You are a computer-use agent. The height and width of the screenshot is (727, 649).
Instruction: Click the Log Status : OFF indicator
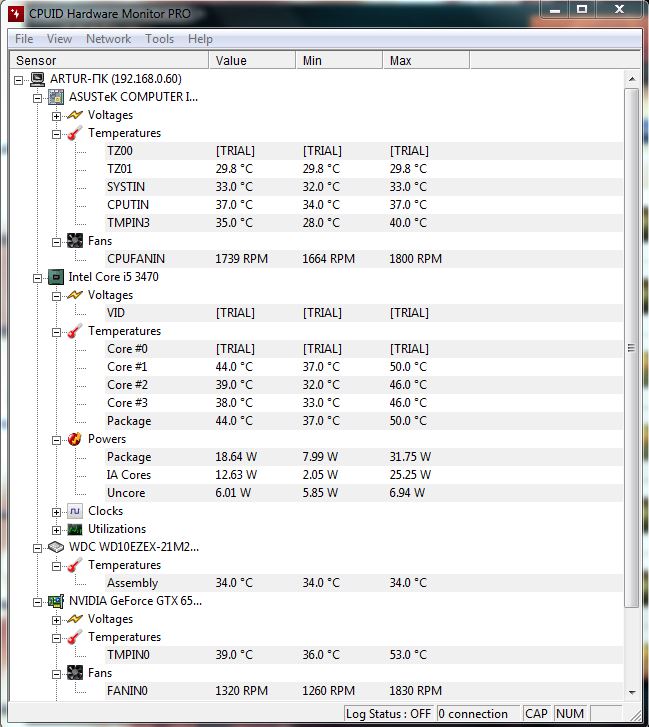pyautogui.click(x=388, y=714)
